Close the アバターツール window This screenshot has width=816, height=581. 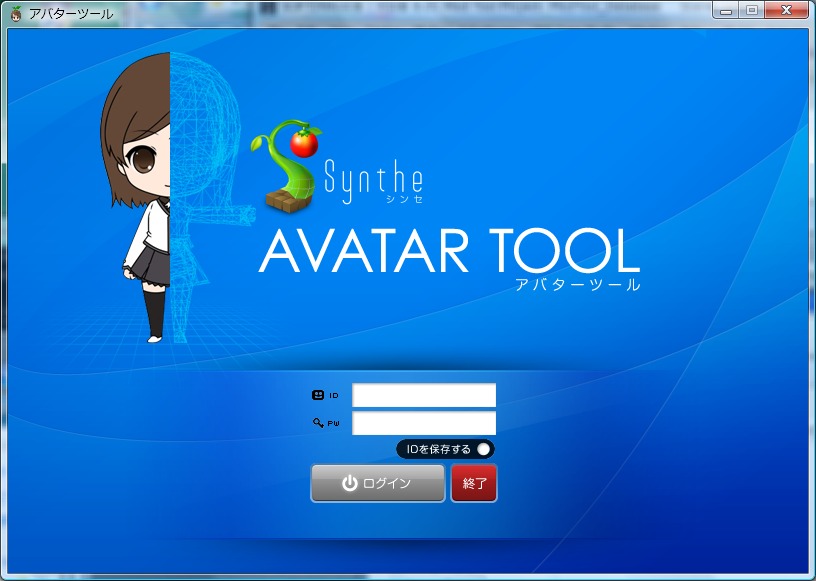787,10
